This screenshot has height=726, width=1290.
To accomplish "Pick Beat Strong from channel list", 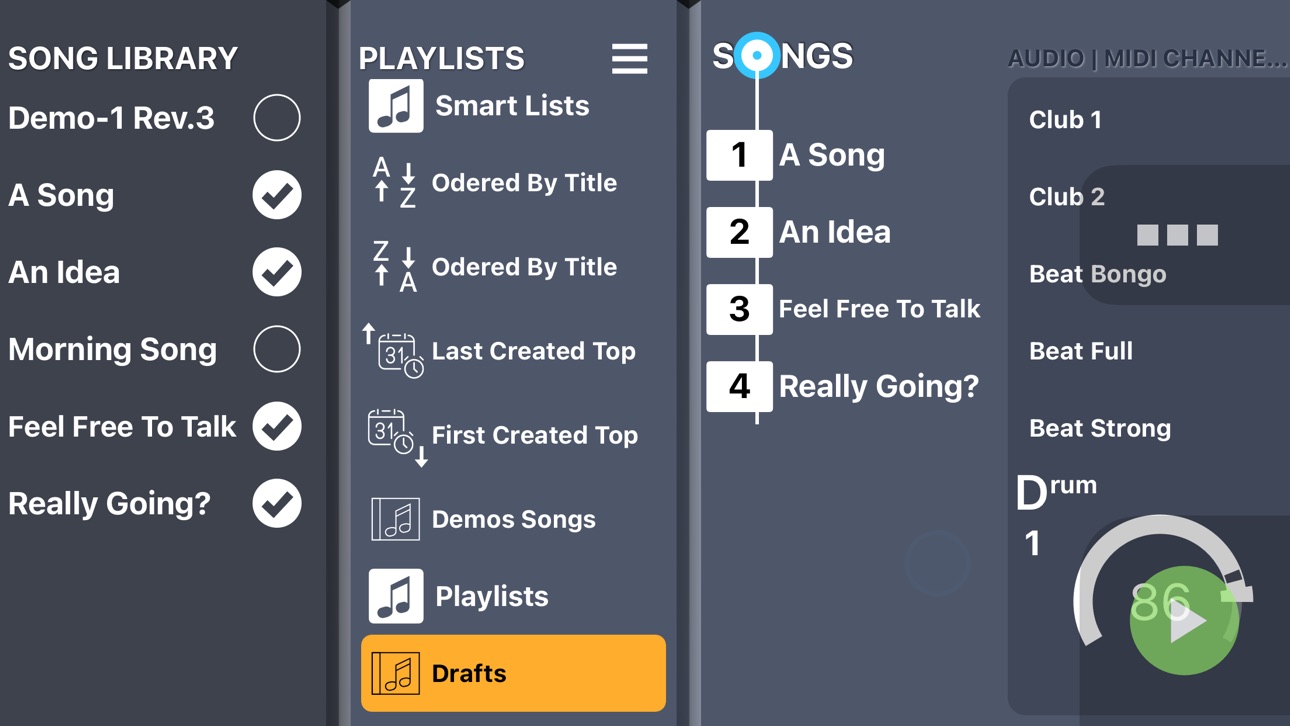I will point(1100,428).
